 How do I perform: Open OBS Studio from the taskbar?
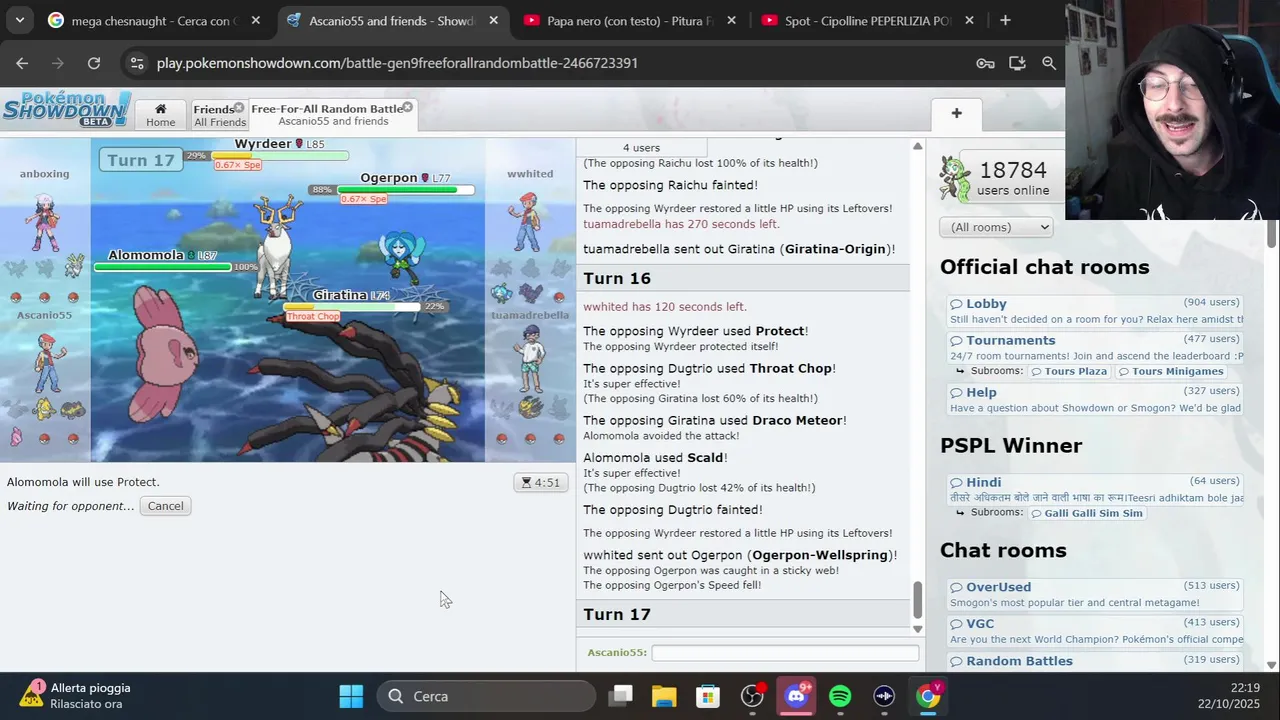point(752,696)
